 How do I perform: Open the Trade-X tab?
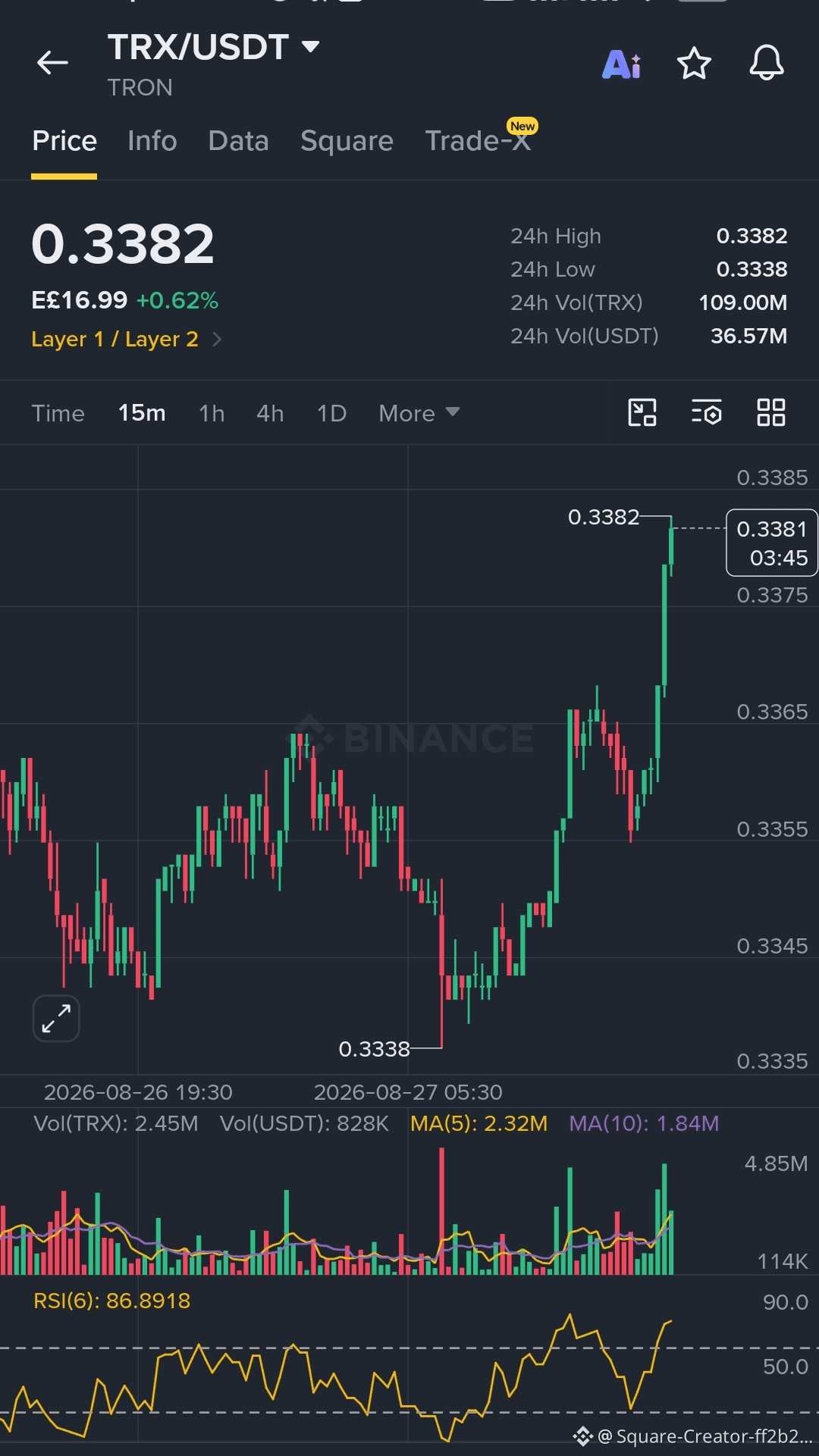(x=478, y=141)
